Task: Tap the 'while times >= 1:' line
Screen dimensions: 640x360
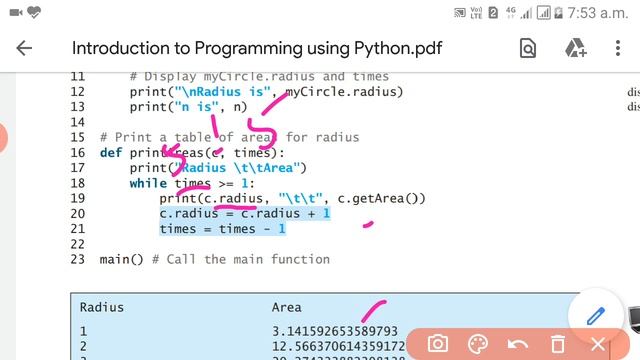Action: click(x=192, y=183)
